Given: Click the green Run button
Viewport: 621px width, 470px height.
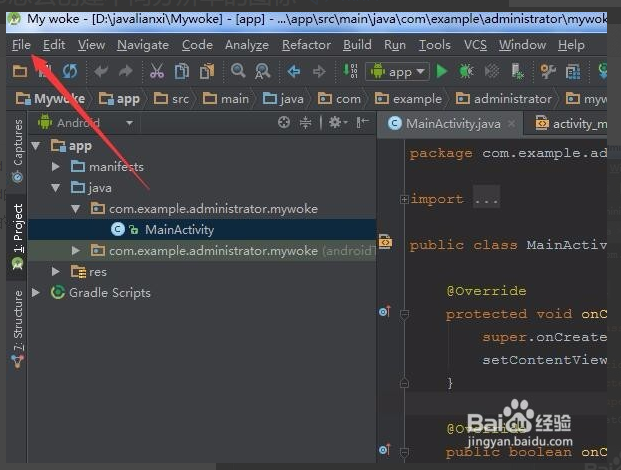Looking at the screenshot, I should [442, 72].
